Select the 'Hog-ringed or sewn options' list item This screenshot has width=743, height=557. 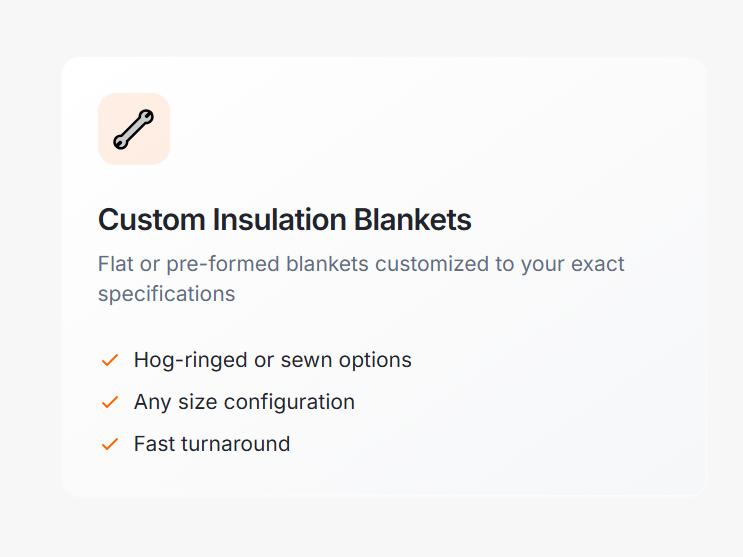coord(272,360)
